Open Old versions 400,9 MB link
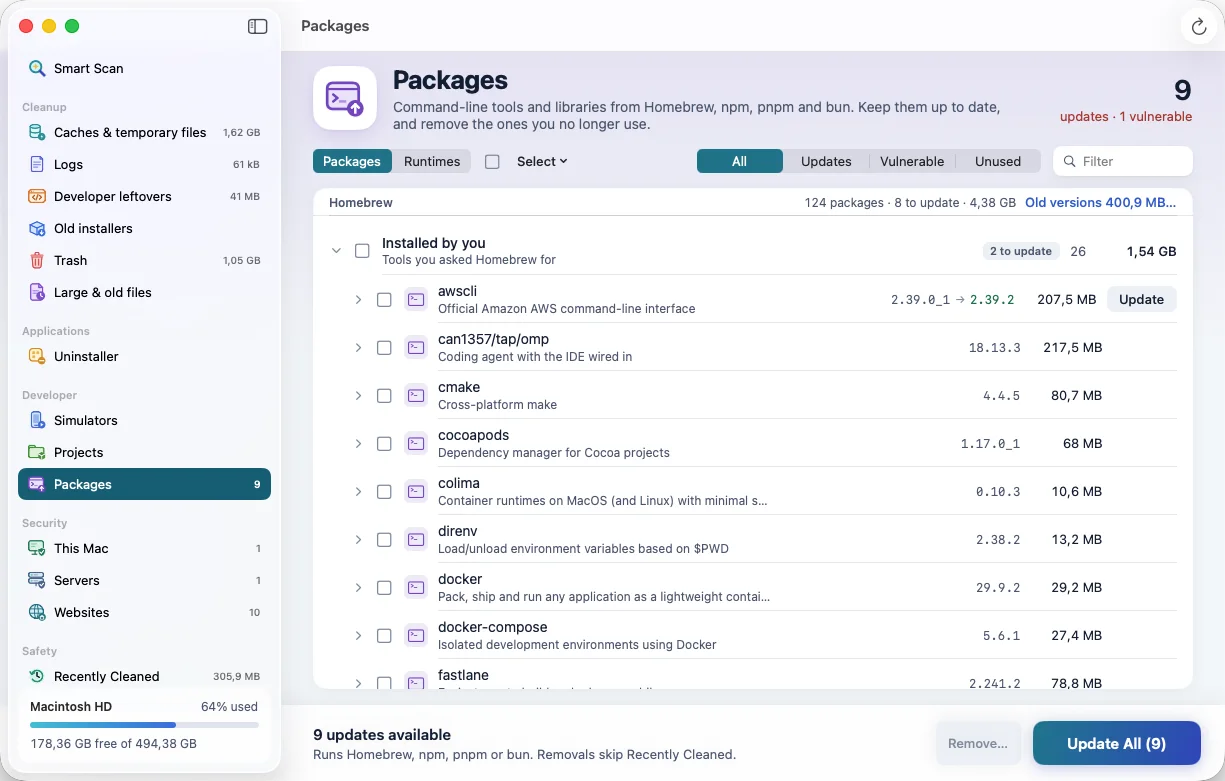 (1100, 202)
